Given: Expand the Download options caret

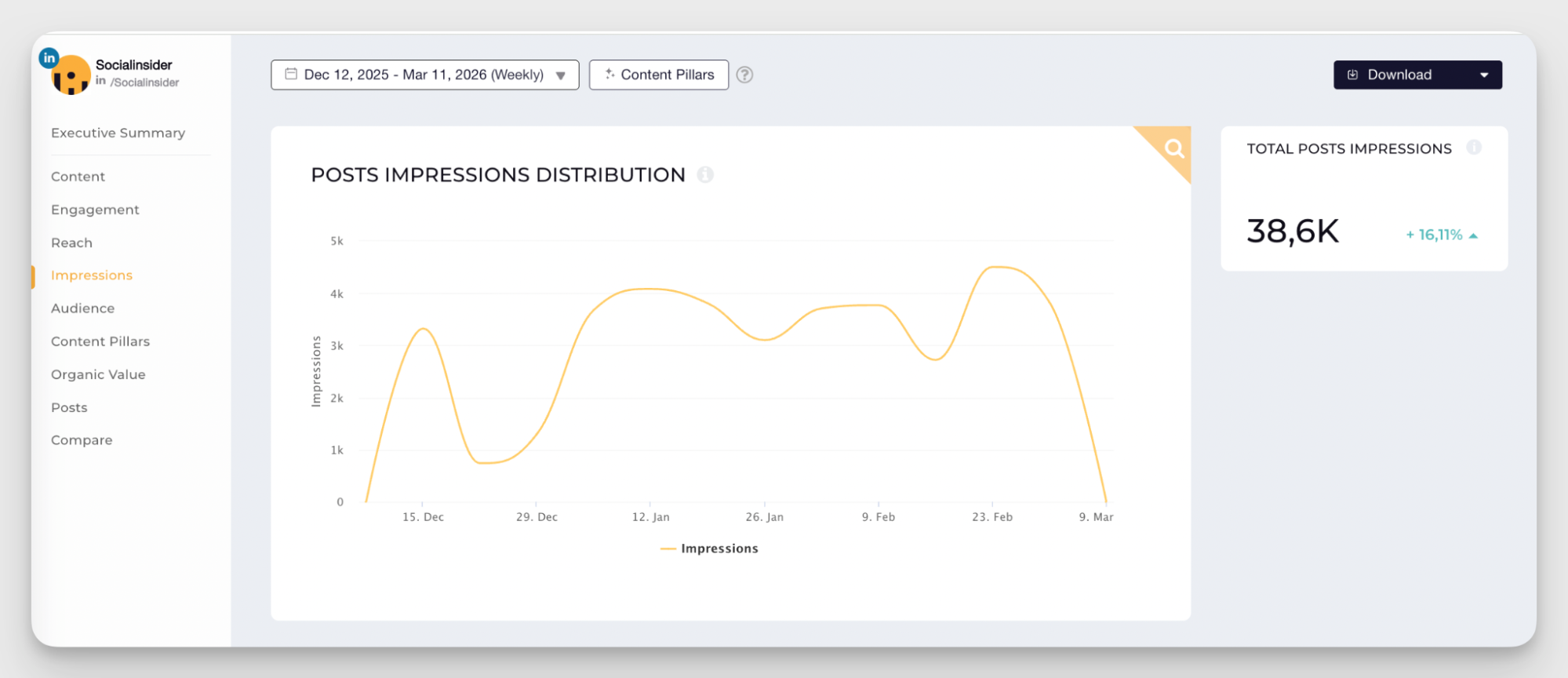Looking at the screenshot, I should click(1484, 75).
